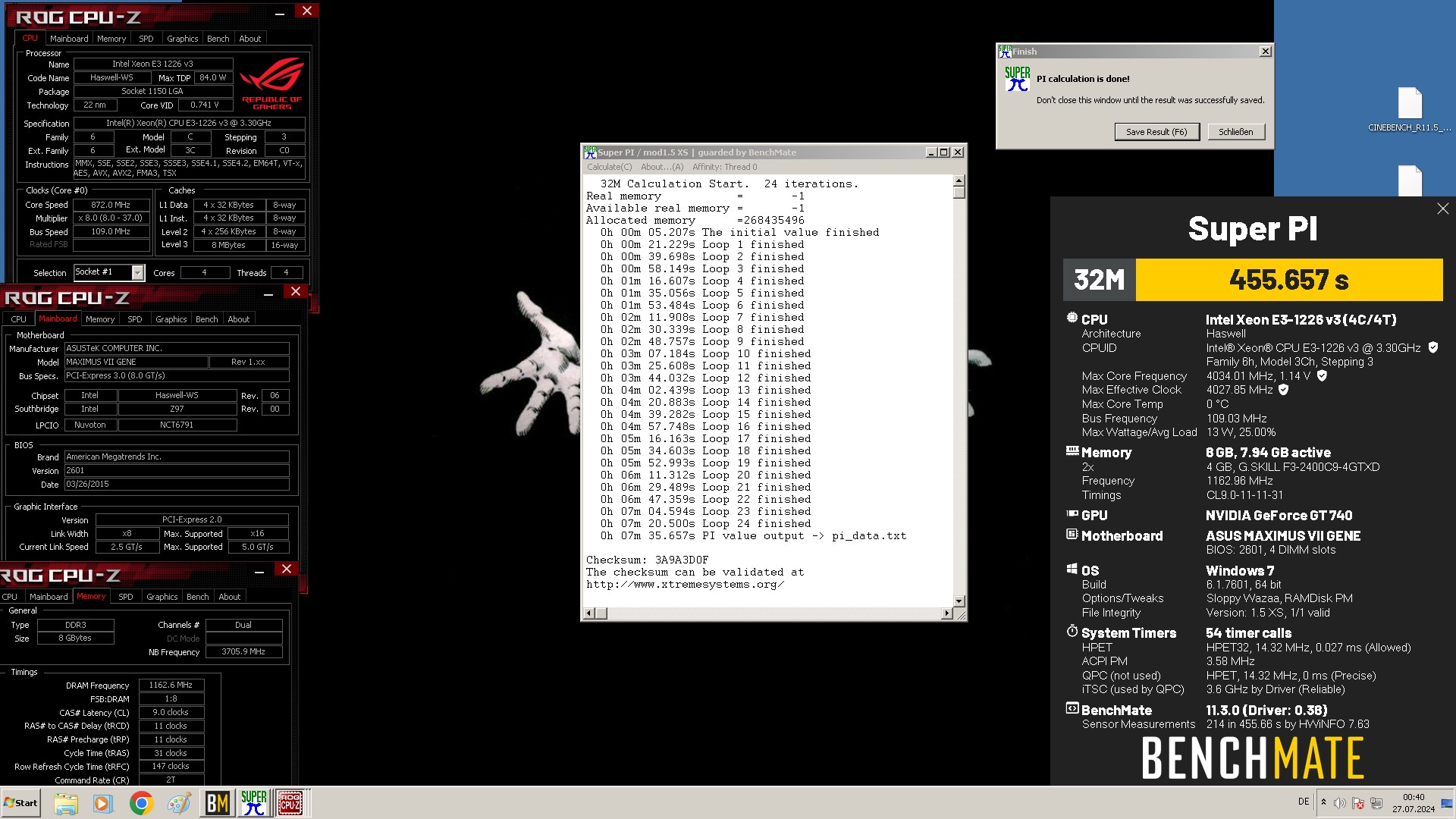Open the Socket #1 selection dropdown
Screen dimensions: 1456x819
[137, 272]
